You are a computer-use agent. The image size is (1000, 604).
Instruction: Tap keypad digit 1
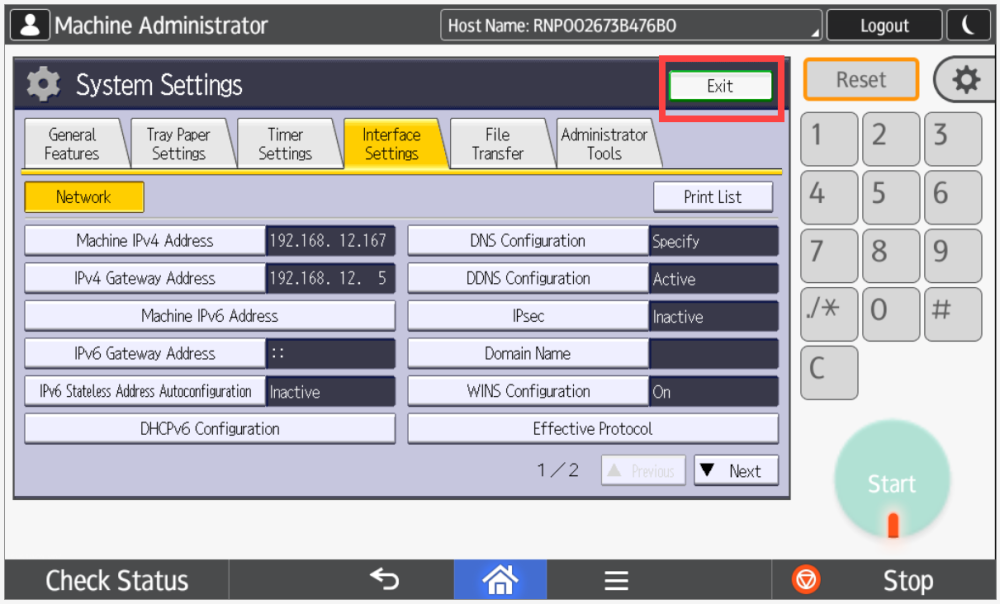(x=829, y=138)
